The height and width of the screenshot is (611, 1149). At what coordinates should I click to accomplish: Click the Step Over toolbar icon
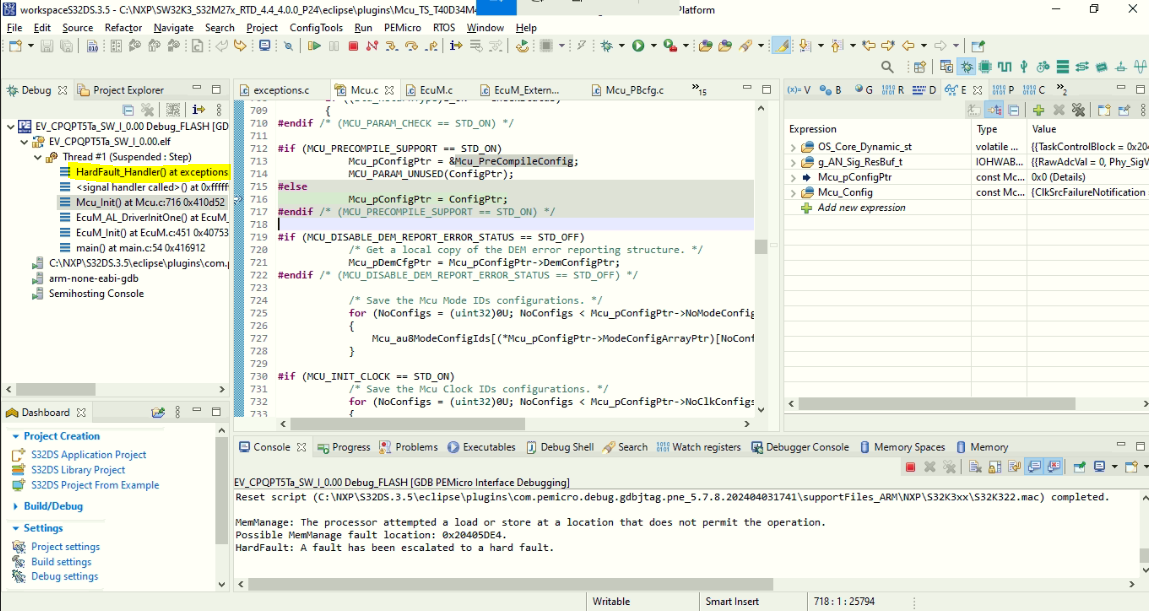tap(409, 46)
